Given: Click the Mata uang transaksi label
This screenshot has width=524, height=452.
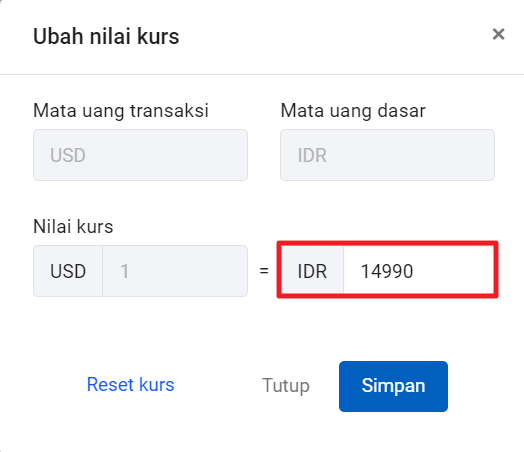Looking at the screenshot, I should tap(121, 111).
